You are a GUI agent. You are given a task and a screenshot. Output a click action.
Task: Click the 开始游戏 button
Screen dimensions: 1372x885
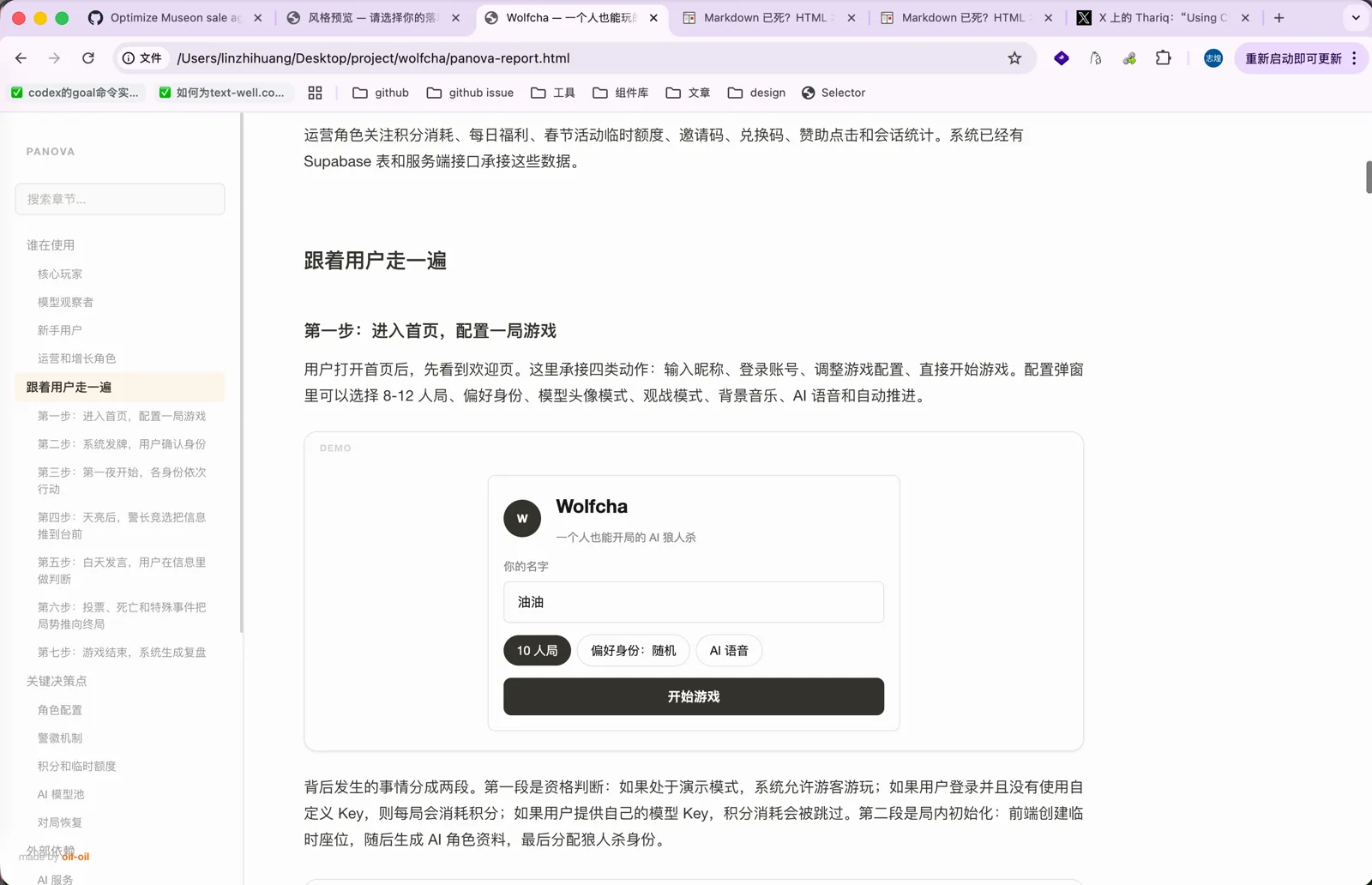694,696
